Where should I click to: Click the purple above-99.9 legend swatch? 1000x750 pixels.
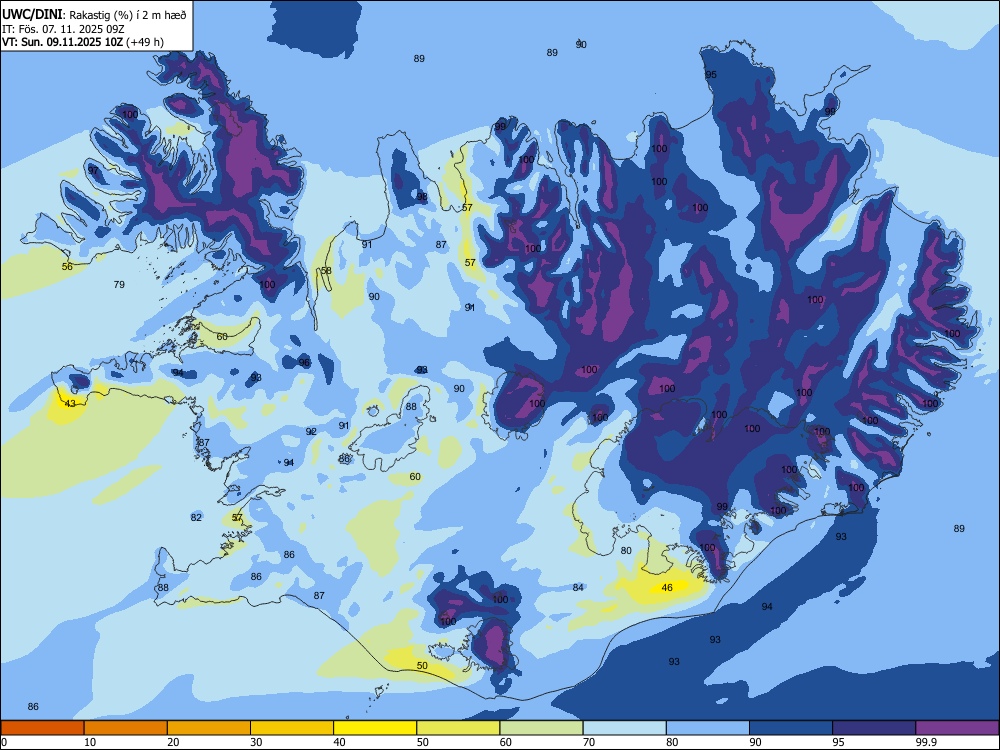tap(957, 728)
